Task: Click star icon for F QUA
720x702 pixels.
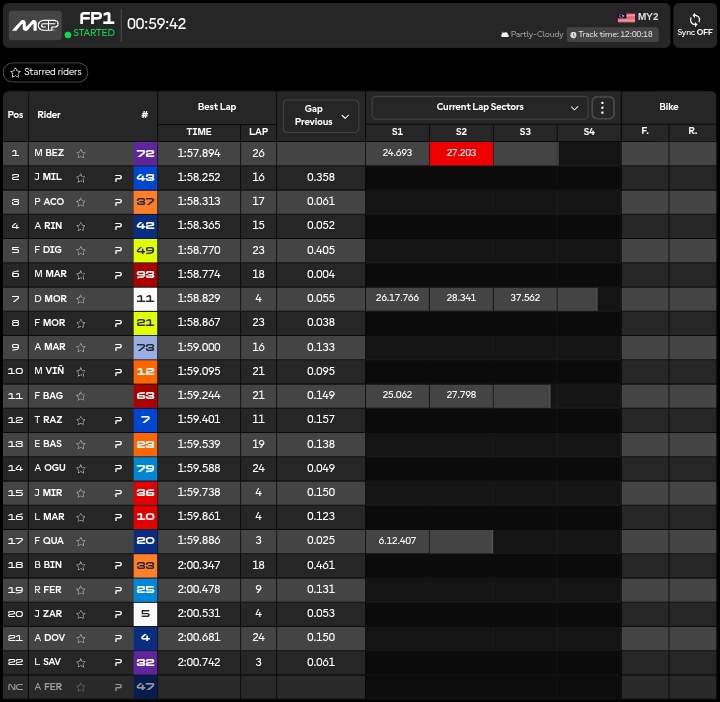Action: pos(81,542)
